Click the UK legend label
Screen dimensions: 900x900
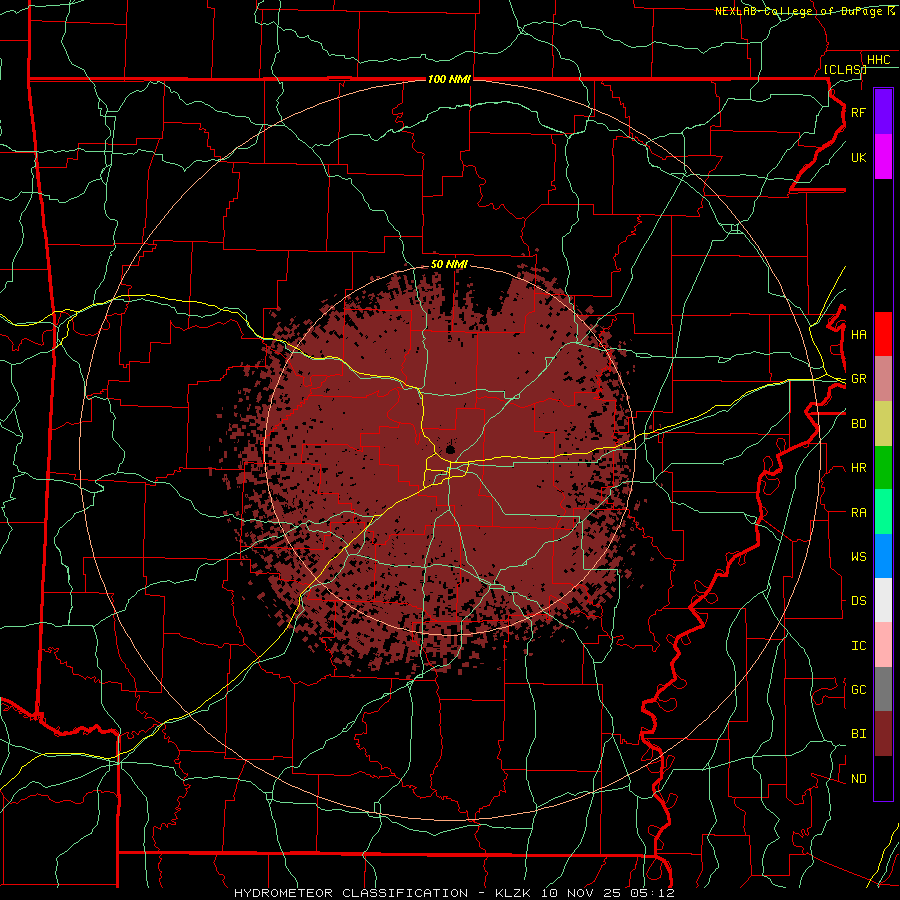[x=858, y=157]
